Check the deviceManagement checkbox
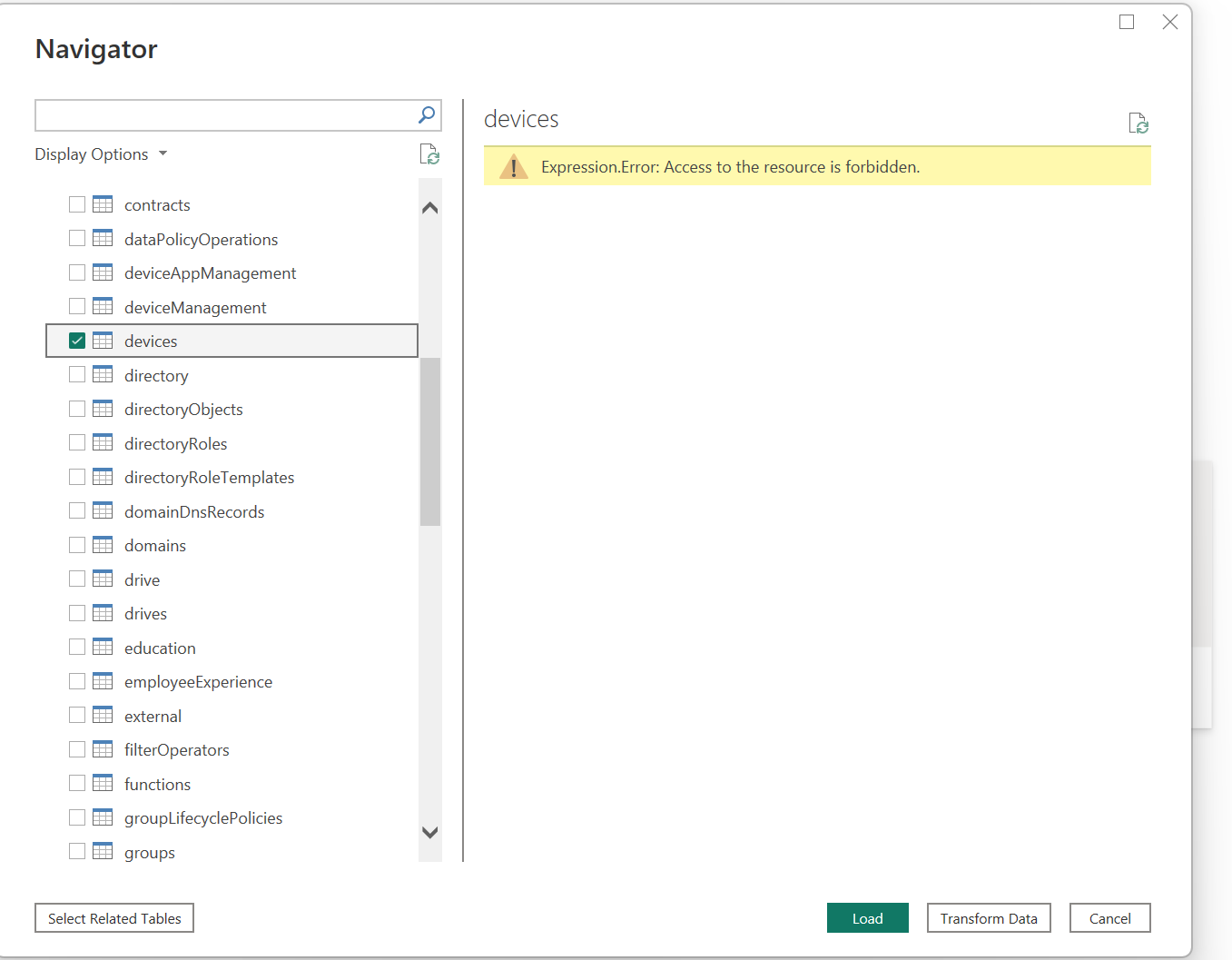1232x960 pixels. click(x=77, y=307)
